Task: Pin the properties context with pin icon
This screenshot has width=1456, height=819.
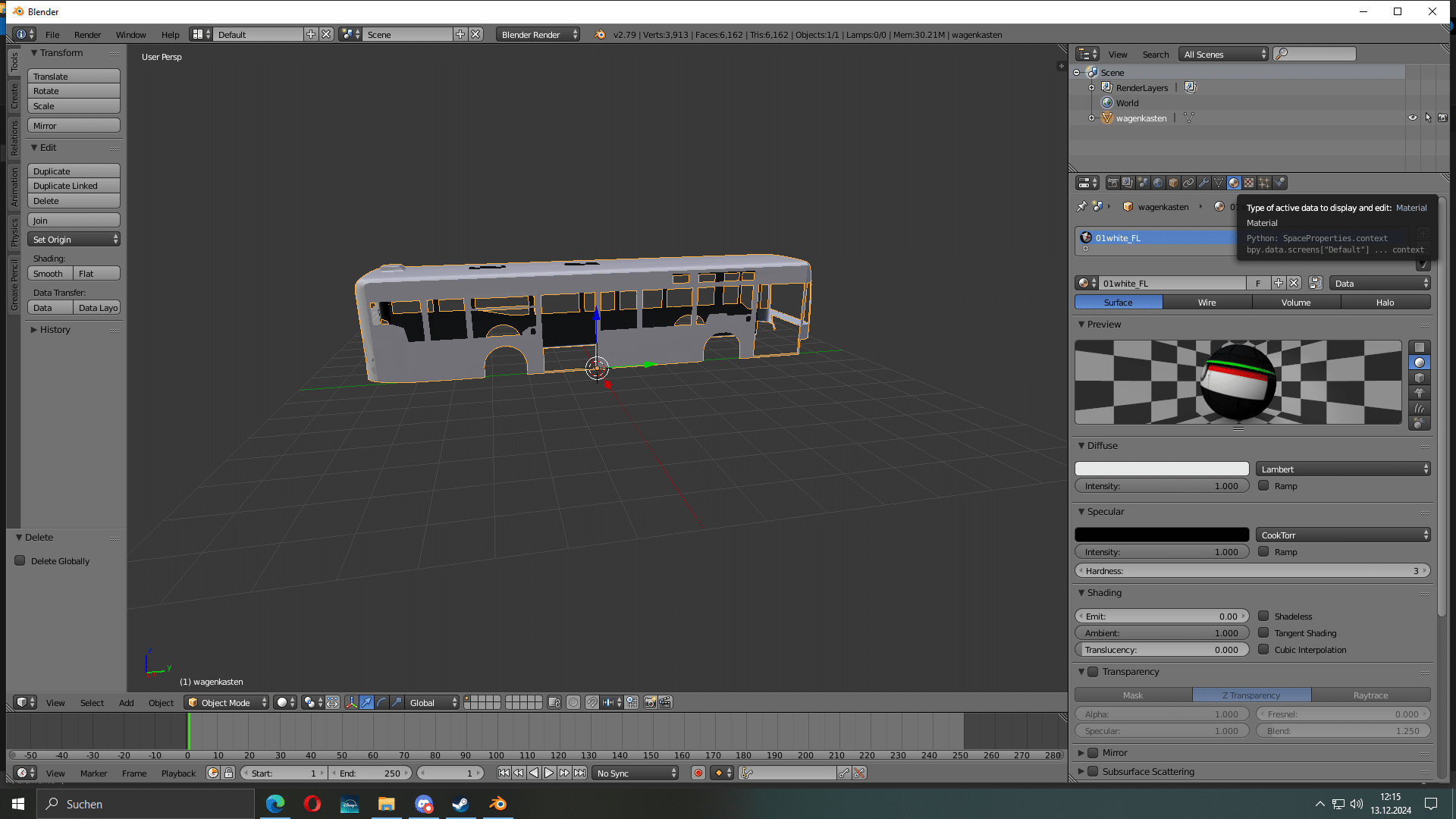Action: coord(1081,206)
